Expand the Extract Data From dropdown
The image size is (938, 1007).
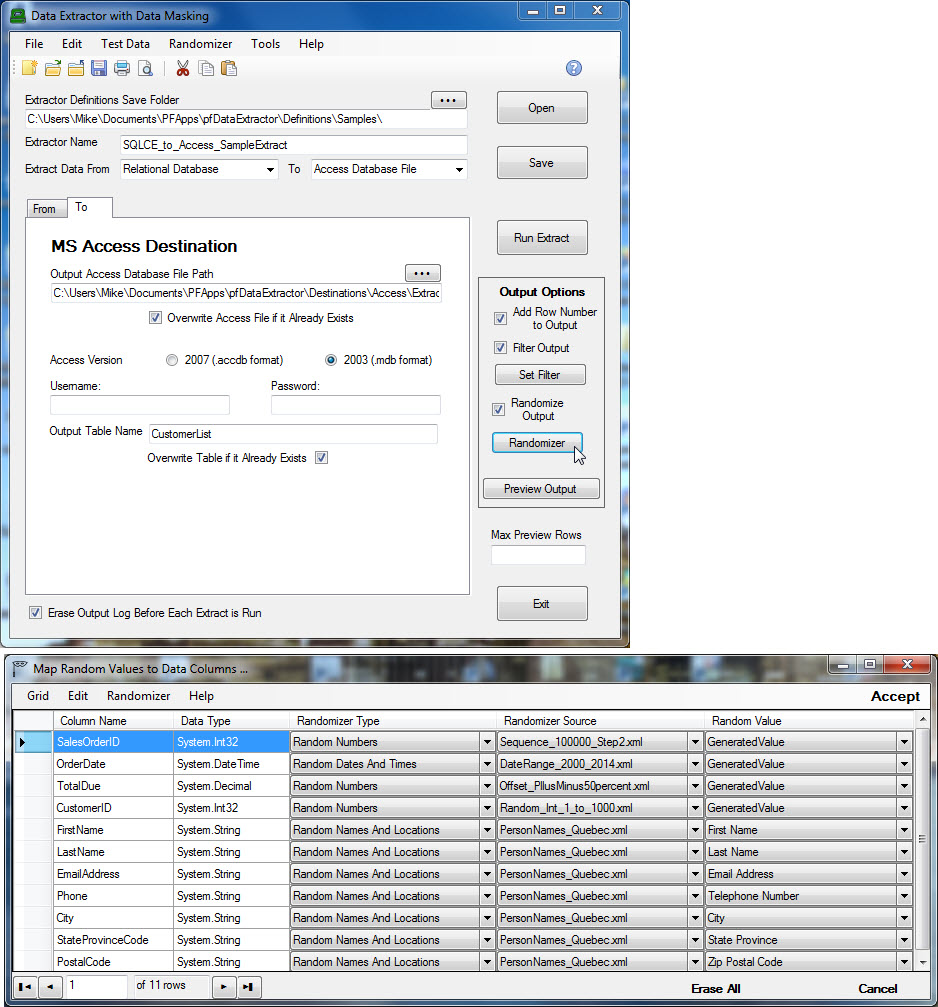coord(270,170)
